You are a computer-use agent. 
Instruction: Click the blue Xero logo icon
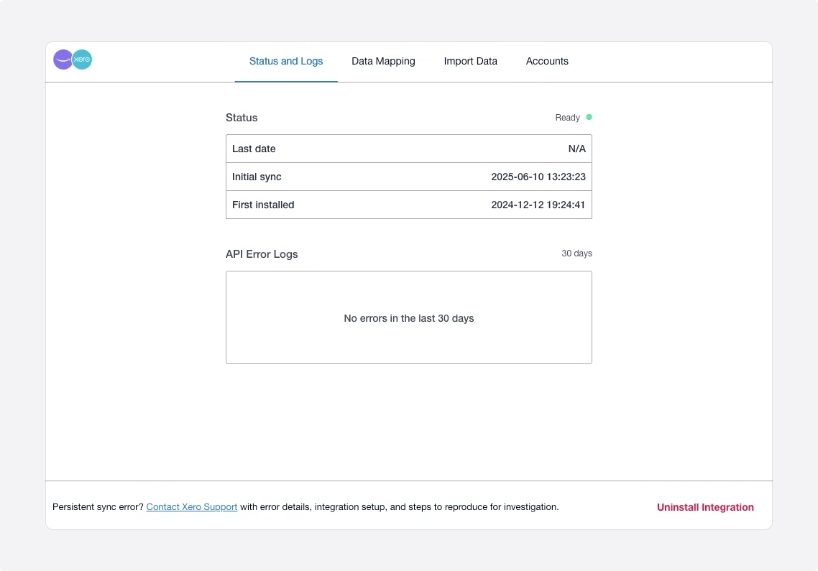click(x=82, y=60)
